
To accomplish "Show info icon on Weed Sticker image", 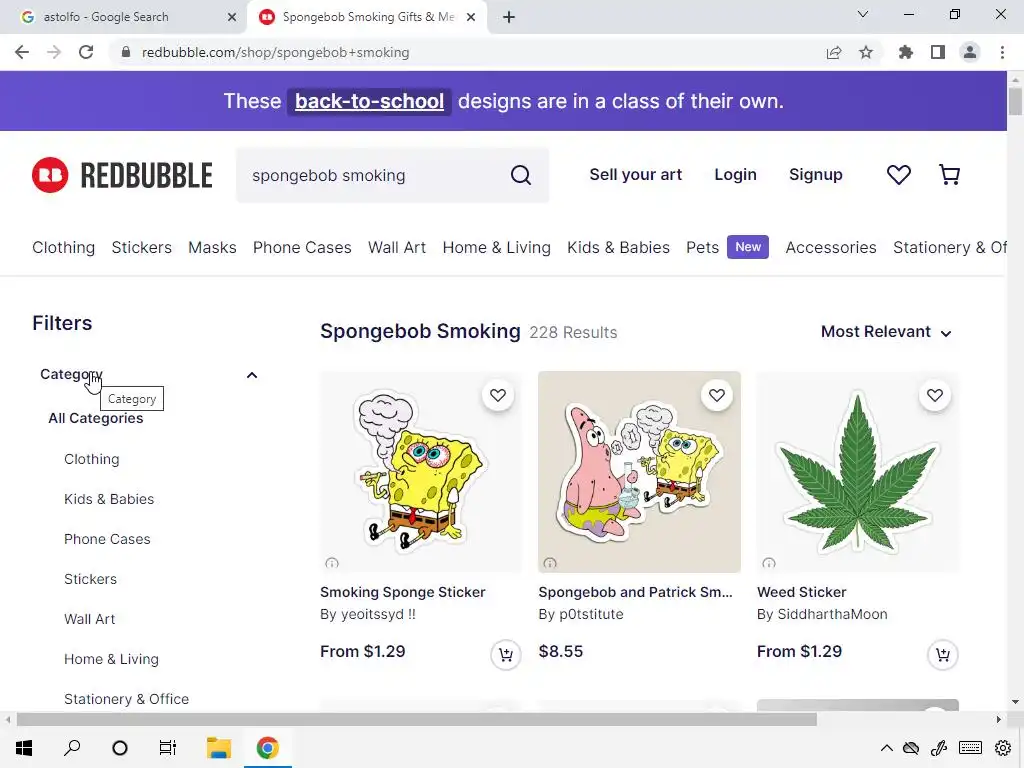I will pos(769,563).
